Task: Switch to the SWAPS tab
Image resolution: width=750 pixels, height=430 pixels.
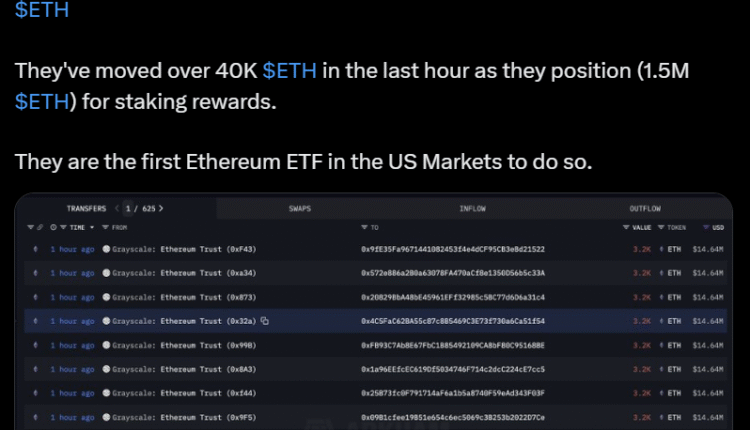Action: coord(300,208)
